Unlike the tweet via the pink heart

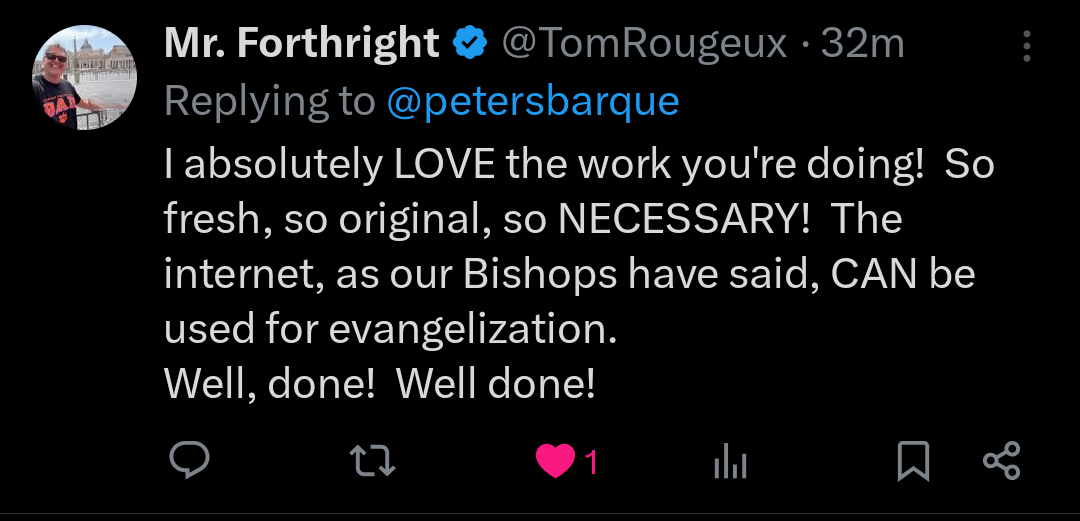point(555,461)
